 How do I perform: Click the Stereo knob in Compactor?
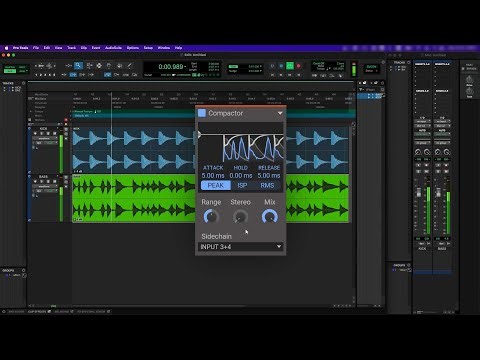240,217
